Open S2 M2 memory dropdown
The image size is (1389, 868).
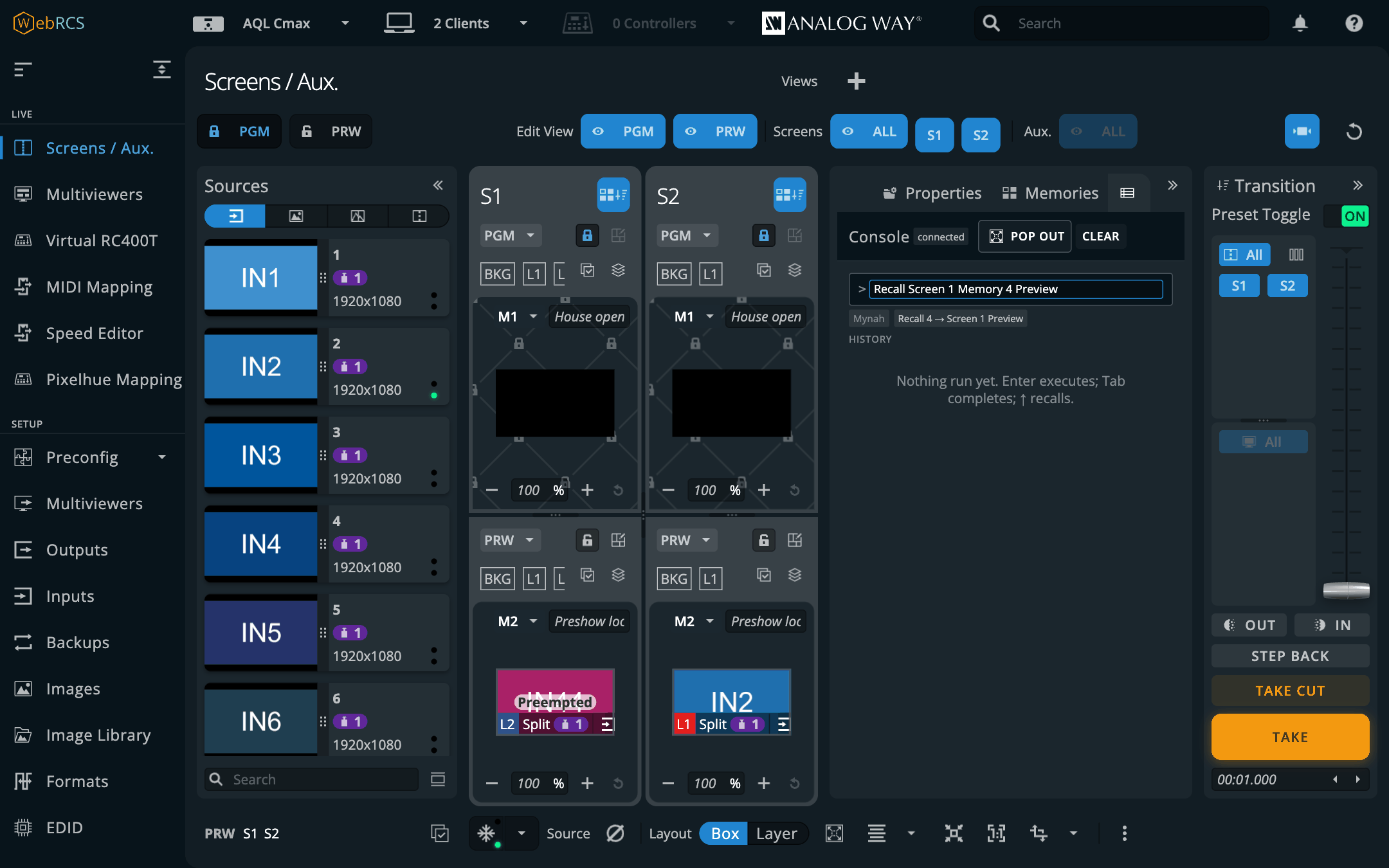710,621
